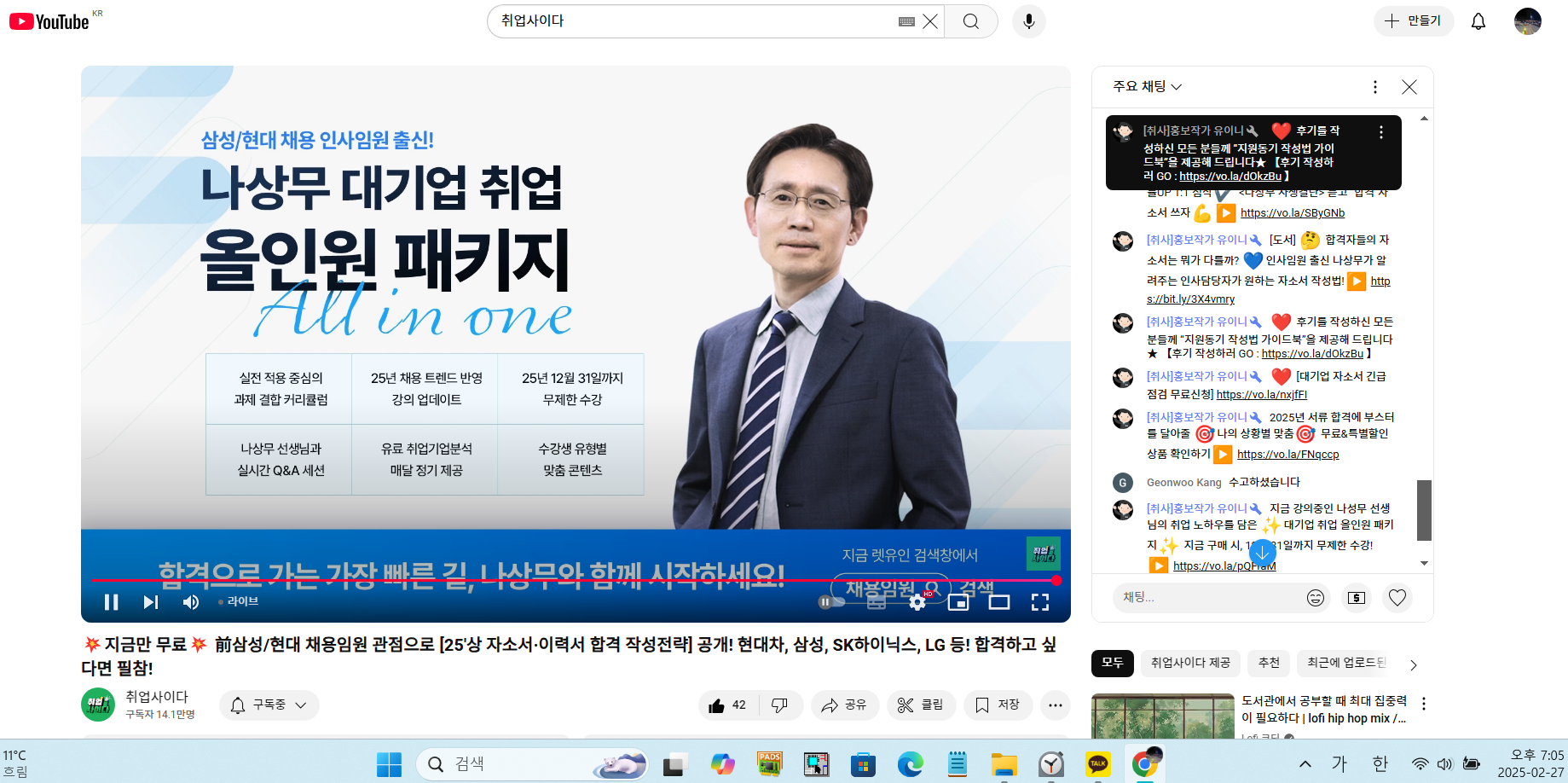
Task: Open the notifications bell
Action: (x=1478, y=21)
